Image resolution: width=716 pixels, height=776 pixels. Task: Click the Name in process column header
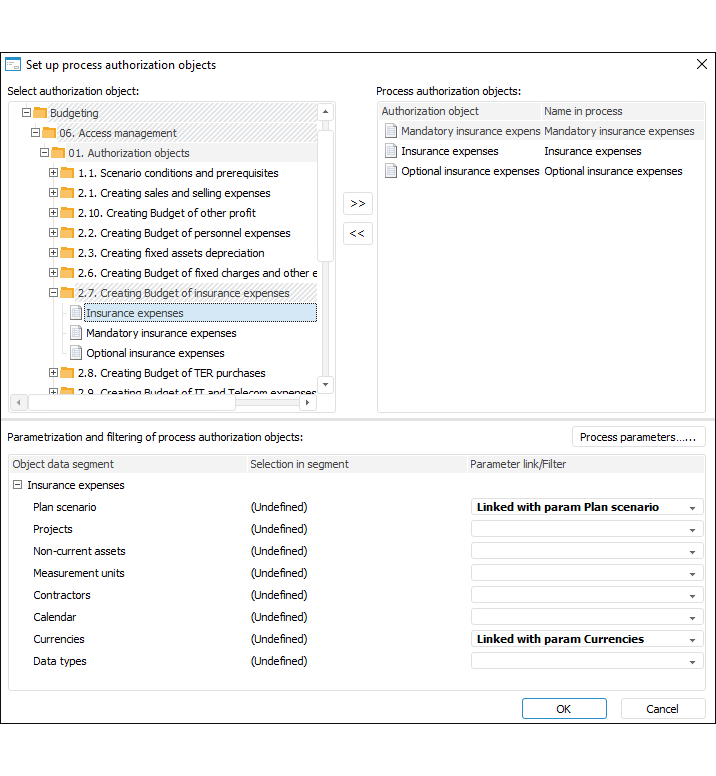[583, 111]
